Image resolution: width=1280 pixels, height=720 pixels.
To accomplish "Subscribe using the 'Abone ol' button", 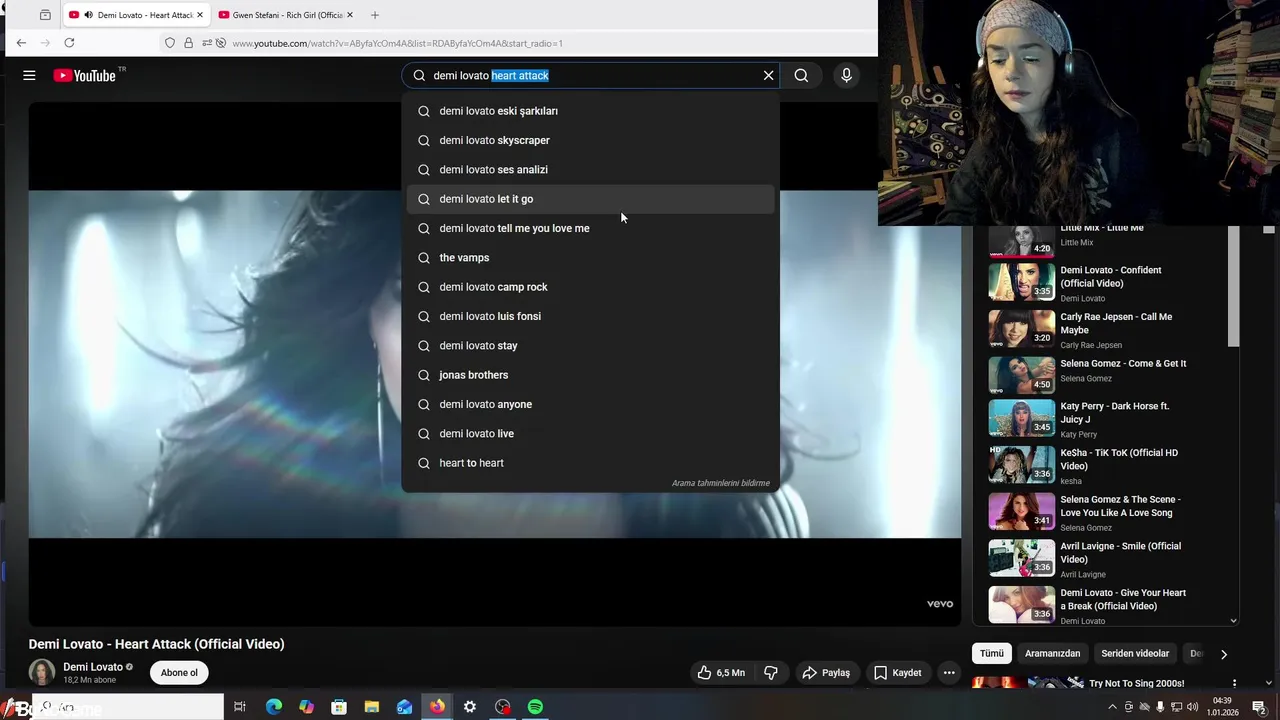I will (x=179, y=673).
